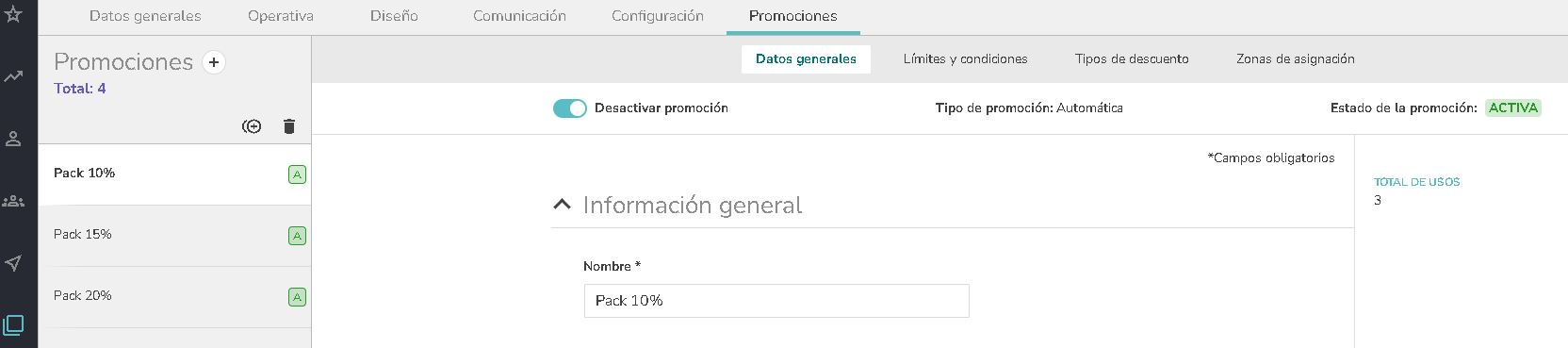
Task: Select the Pack 15% promotion
Action: pos(174,235)
